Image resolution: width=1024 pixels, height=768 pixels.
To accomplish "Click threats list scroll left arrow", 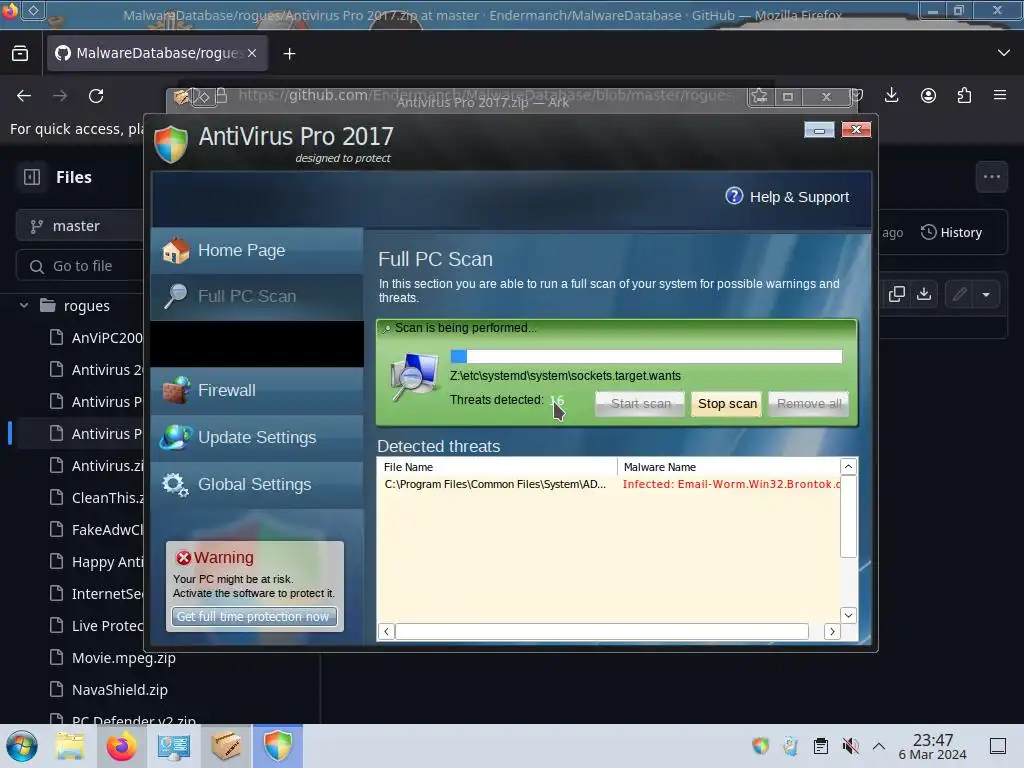I will click(x=387, y=632).
